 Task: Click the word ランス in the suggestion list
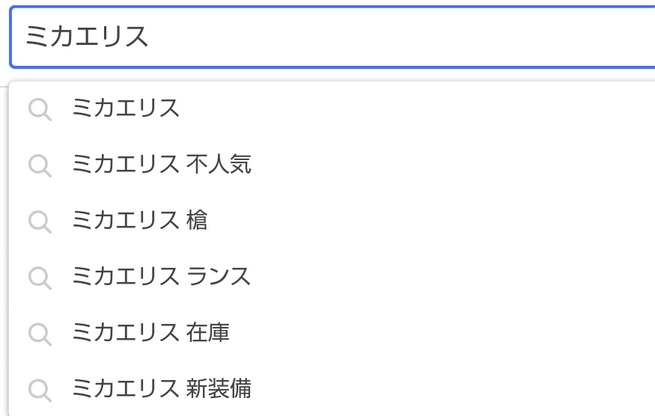(218, 276)
